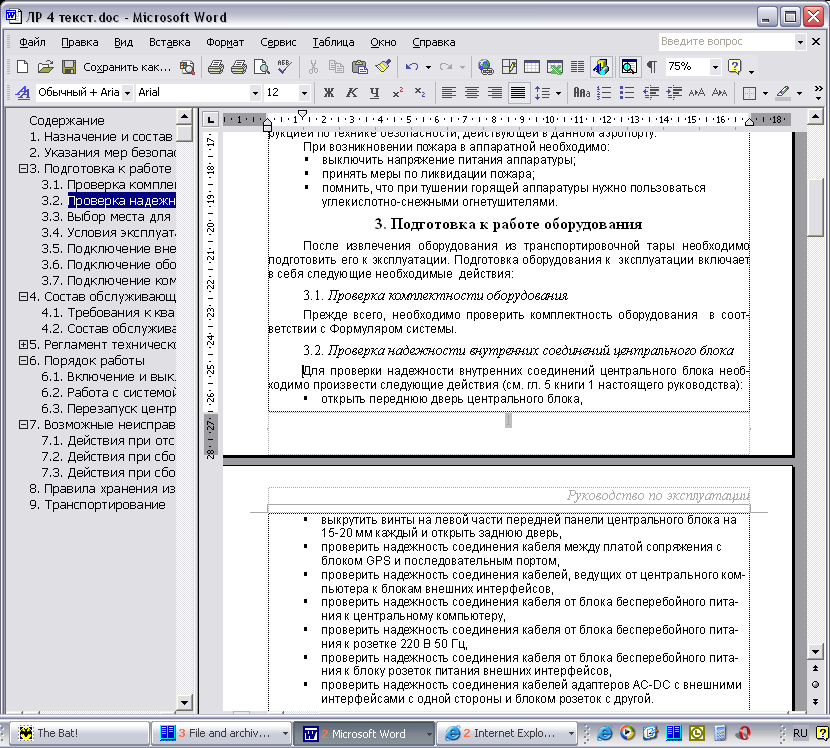The image size is (830, 748).
Task: Toggle the Document Map view
Action: click(629, 67)
